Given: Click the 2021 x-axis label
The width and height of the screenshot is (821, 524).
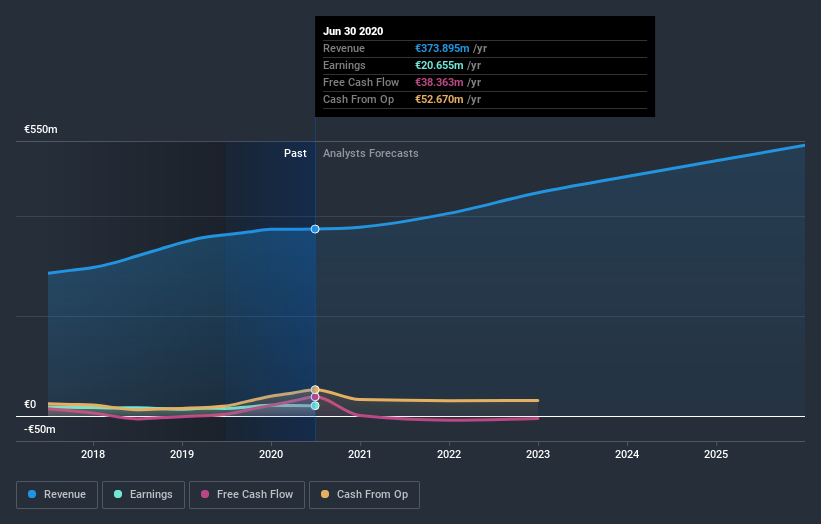Looking at the screenshot, I should click(x=360, y=454).
